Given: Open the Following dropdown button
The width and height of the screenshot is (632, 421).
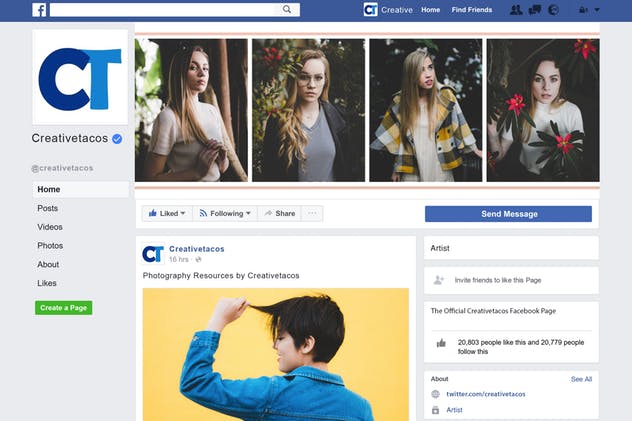Looking at the screenshot, I should pos(225,214).
